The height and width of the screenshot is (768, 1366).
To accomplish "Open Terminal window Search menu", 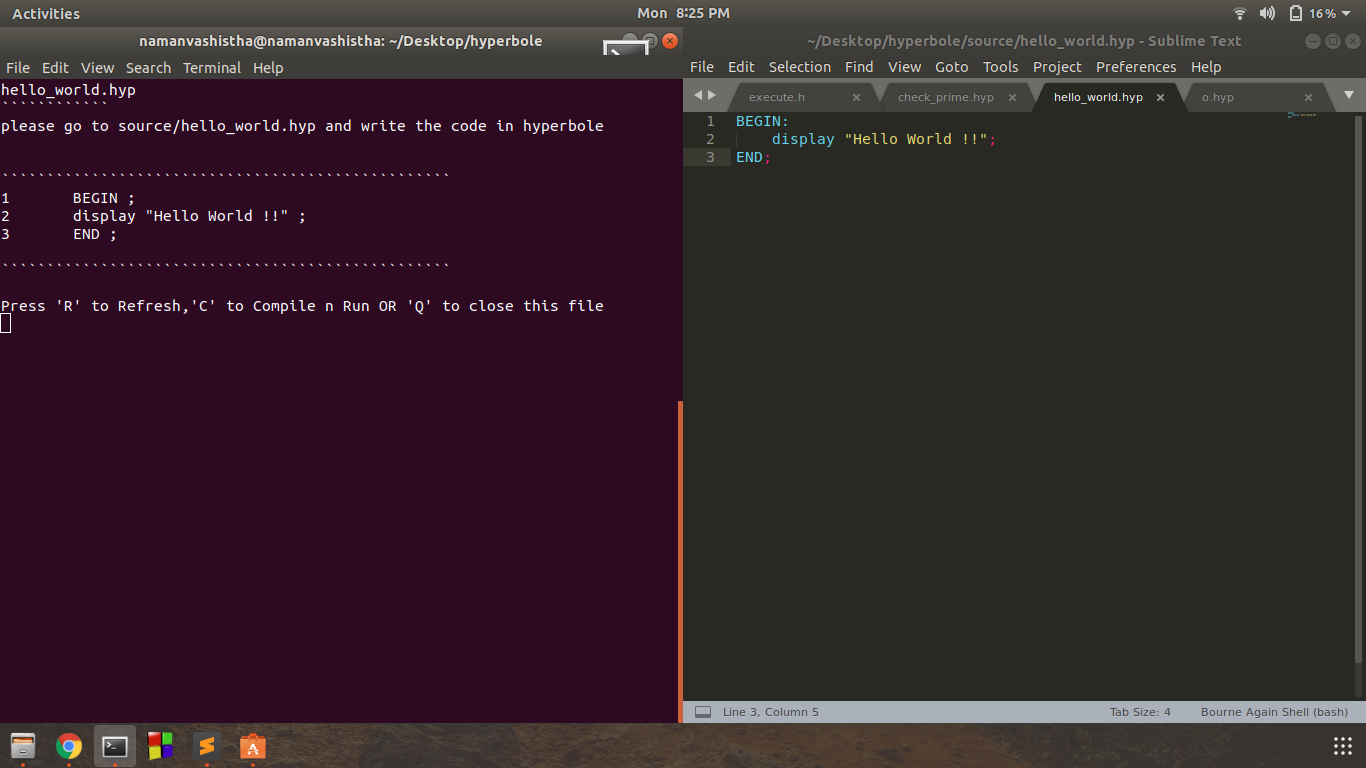I will tap(148, 68).
